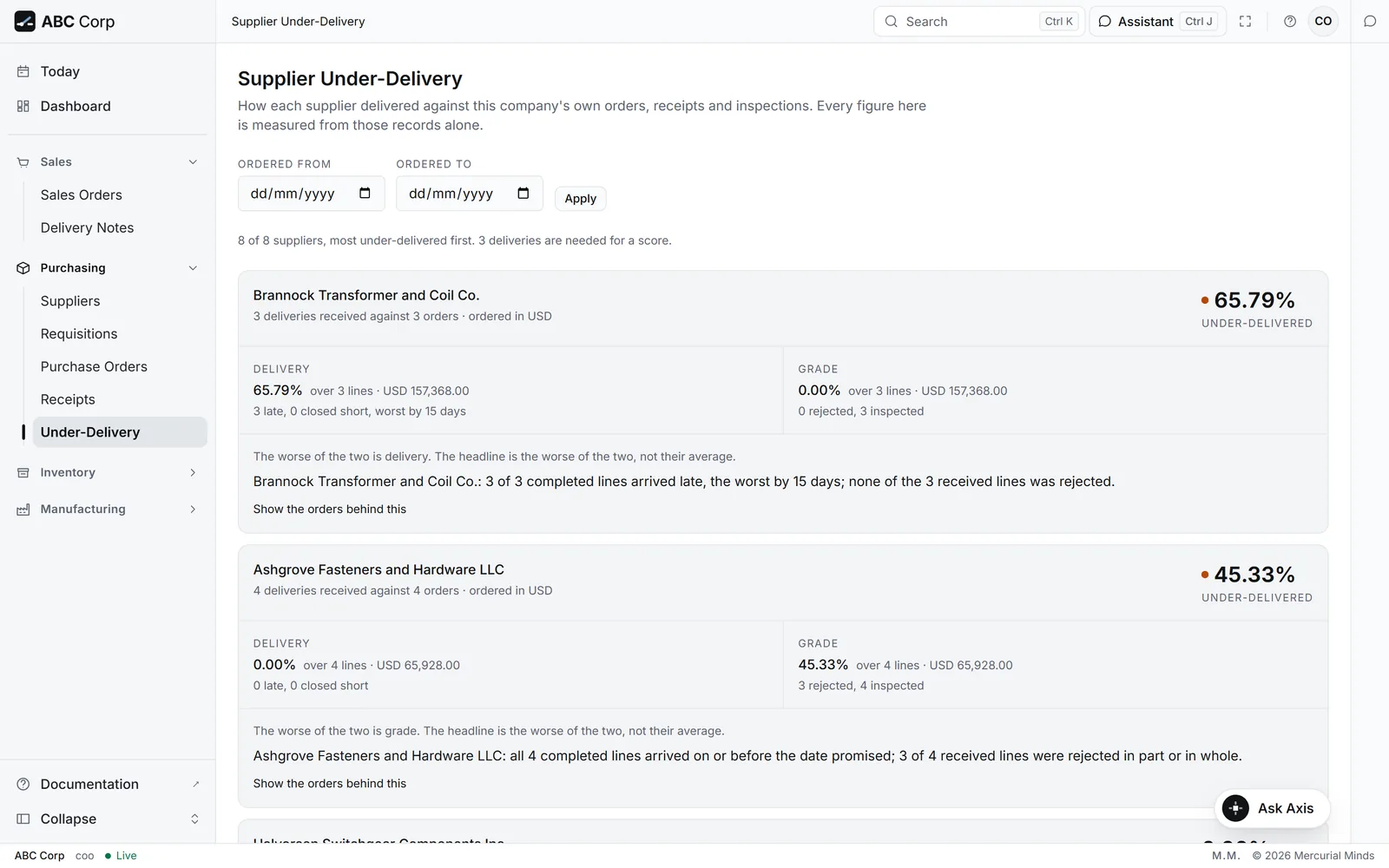
Task: Click the ABC Corp logo icon
Action: click(24, 22)
